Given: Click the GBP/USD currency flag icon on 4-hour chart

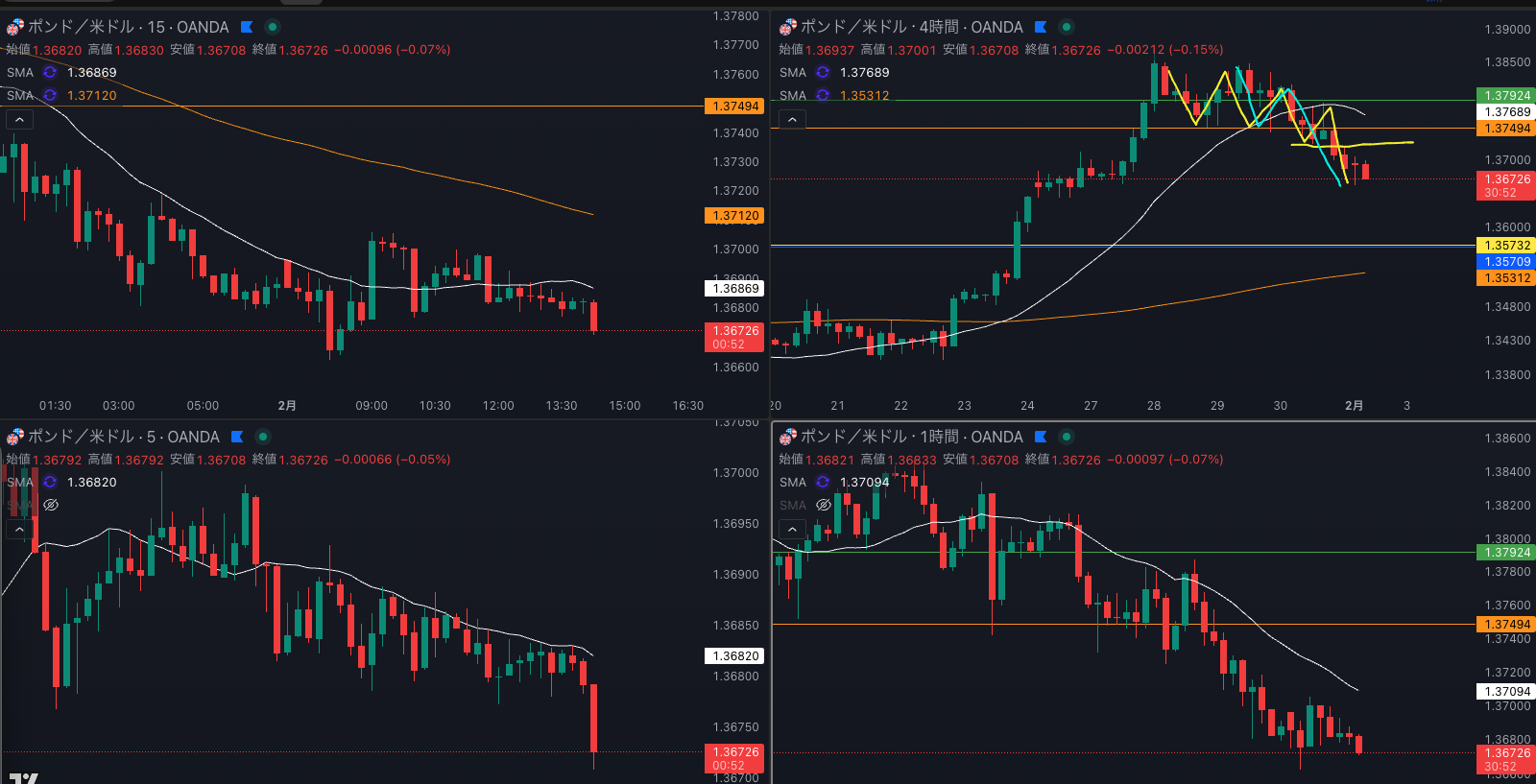Looking at the screenshot, I should click(x=787, y=27).
